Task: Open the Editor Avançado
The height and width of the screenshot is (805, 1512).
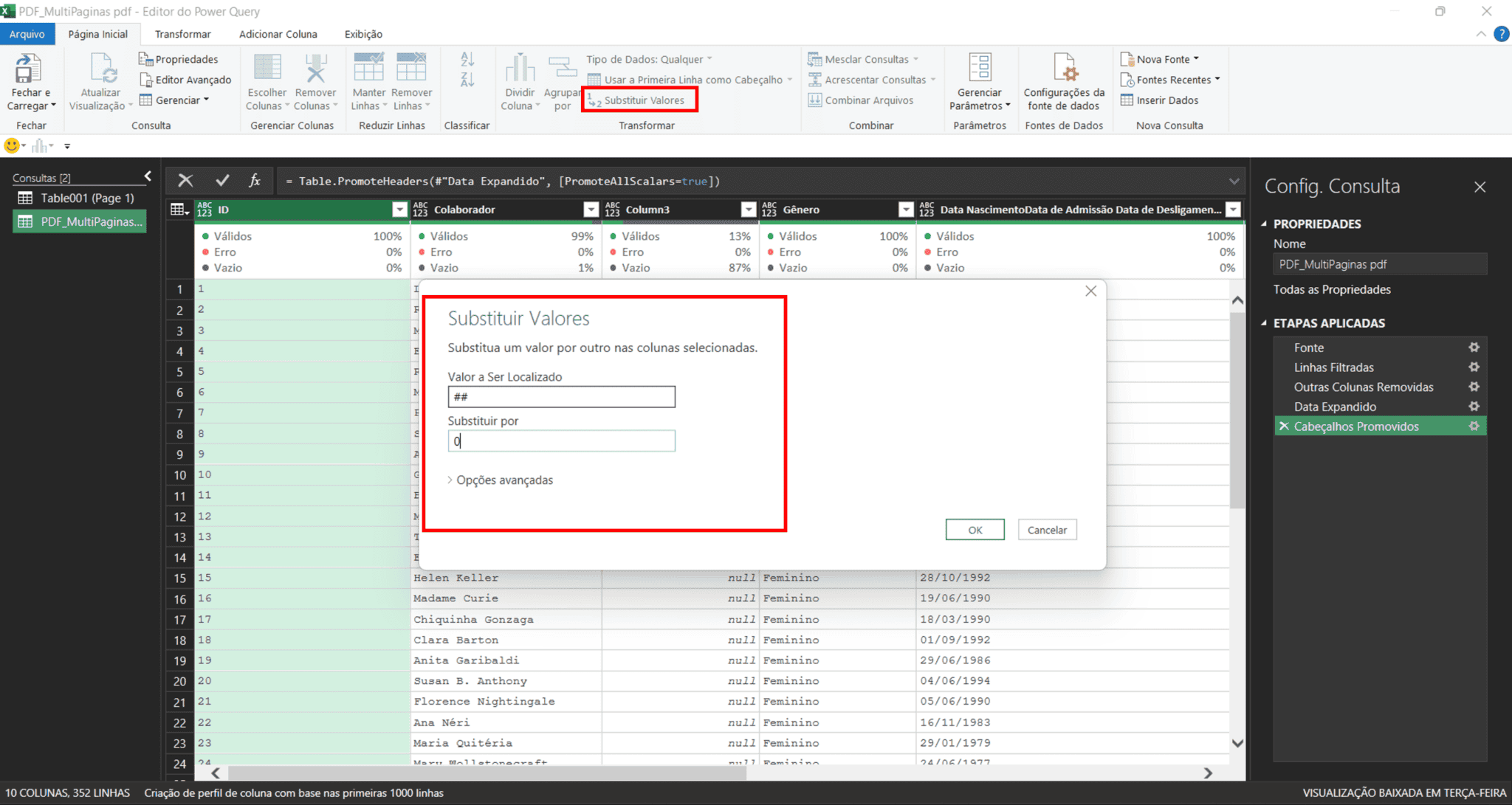Action: [185, 79]
